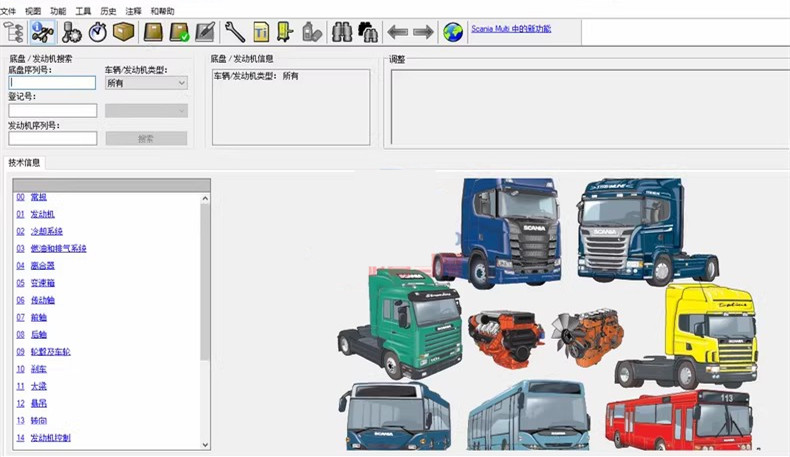Click the section list scroll-up arrow

pos(205,199)
